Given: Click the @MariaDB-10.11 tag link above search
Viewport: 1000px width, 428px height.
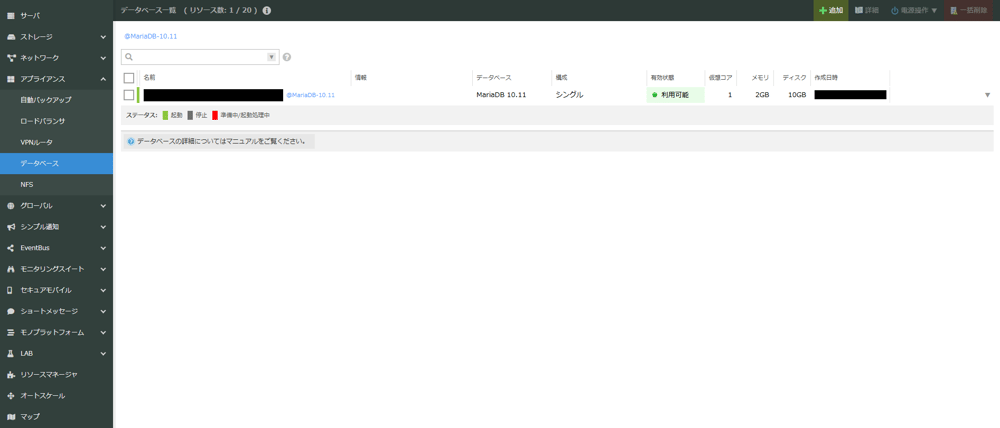Looking at the screenshot, I should (151, 36).
